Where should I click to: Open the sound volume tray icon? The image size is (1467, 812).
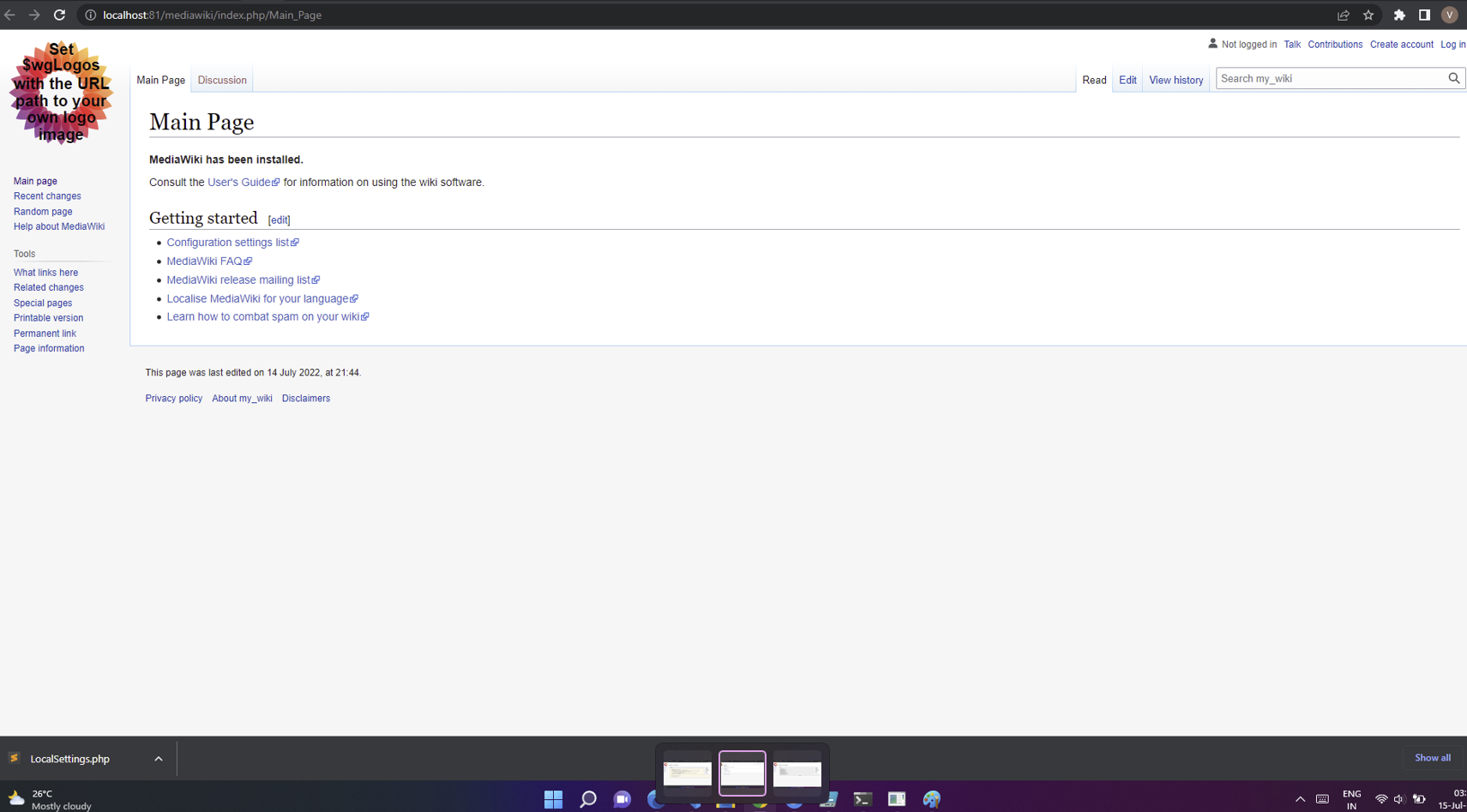pos(1398,799)
